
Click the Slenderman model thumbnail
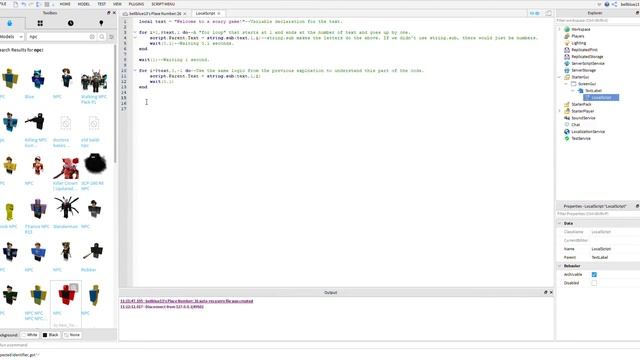coord(66,207)
